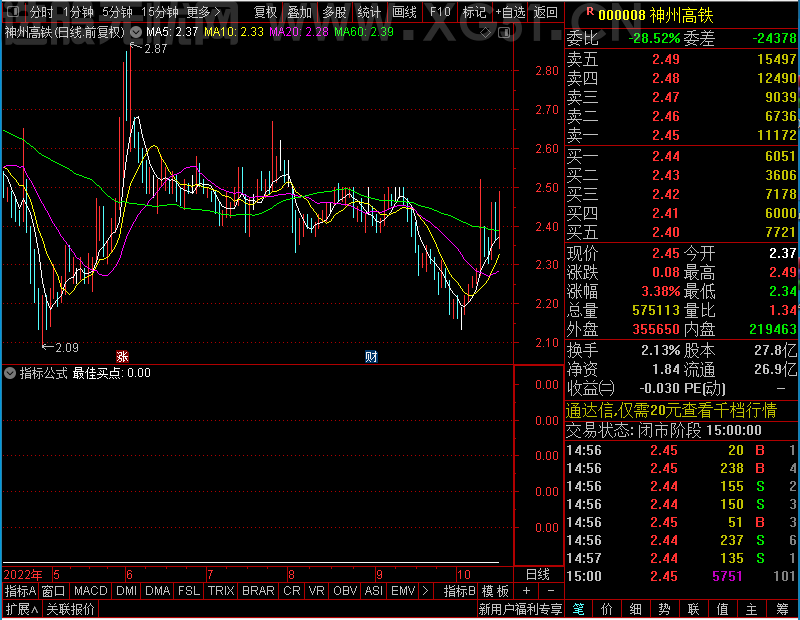
Task: Open the MA settings circular dropdown arrow
Action: [136, 32]
